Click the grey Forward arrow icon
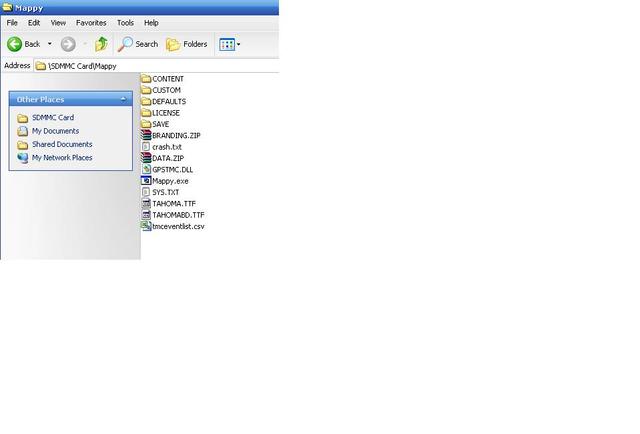The width and height of the screenshot is (640, 434). [68, 44]
